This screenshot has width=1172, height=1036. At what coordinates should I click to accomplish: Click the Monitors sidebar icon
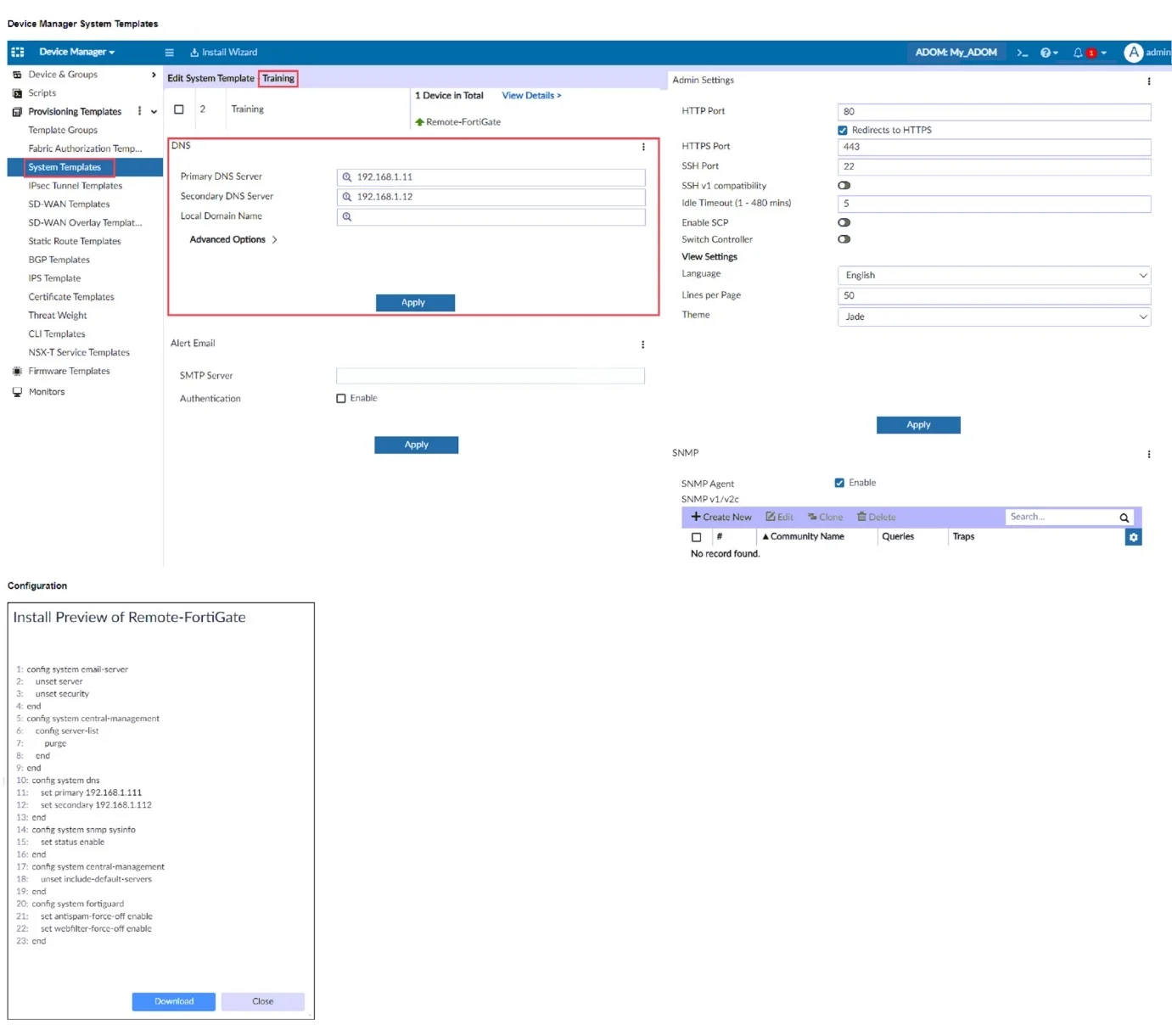pos(17,392)
